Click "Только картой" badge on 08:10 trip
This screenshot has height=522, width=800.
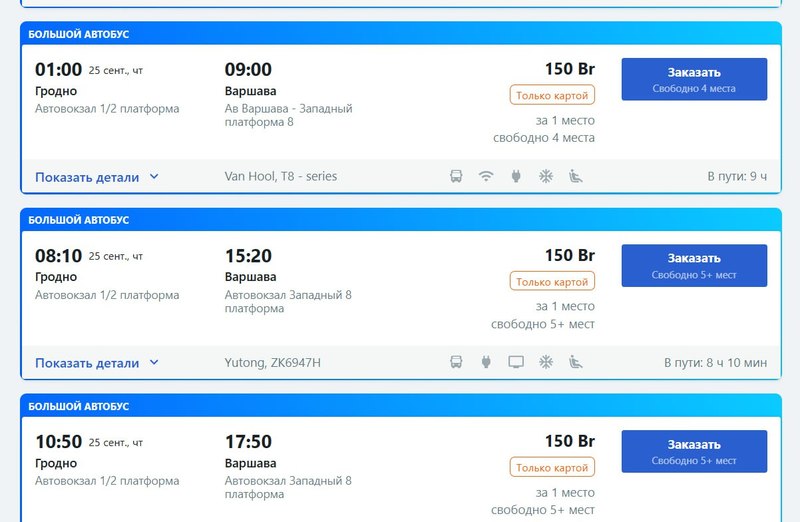tap(552, 281)
